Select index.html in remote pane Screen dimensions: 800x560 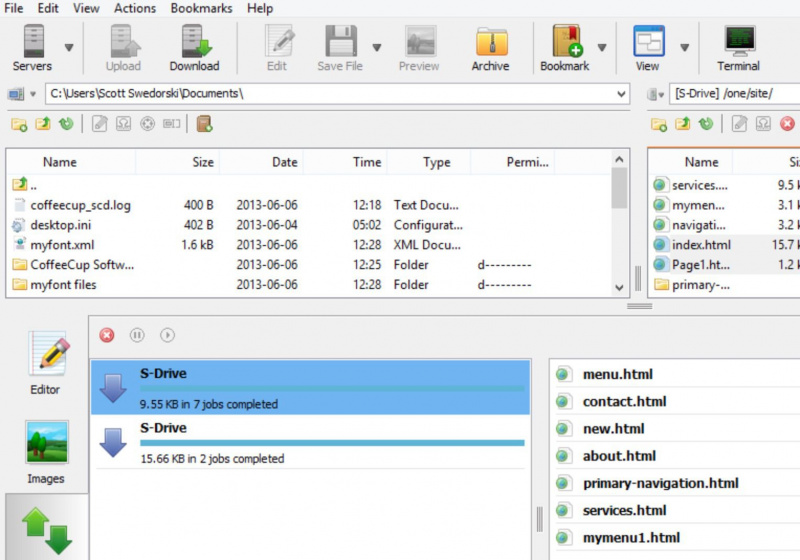coord(725,245)
